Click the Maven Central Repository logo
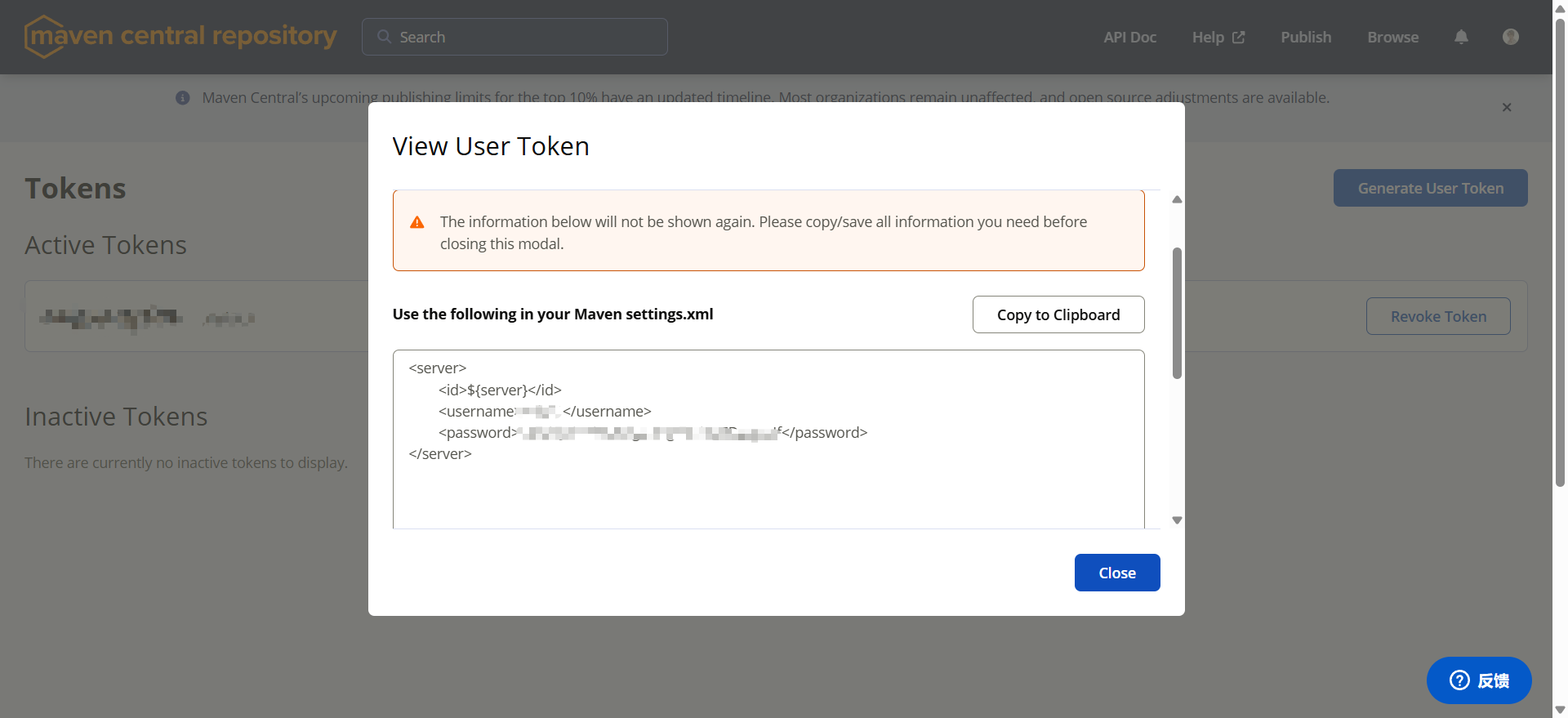The height and width of the screenshot is (718, 1568). point(180,37)
